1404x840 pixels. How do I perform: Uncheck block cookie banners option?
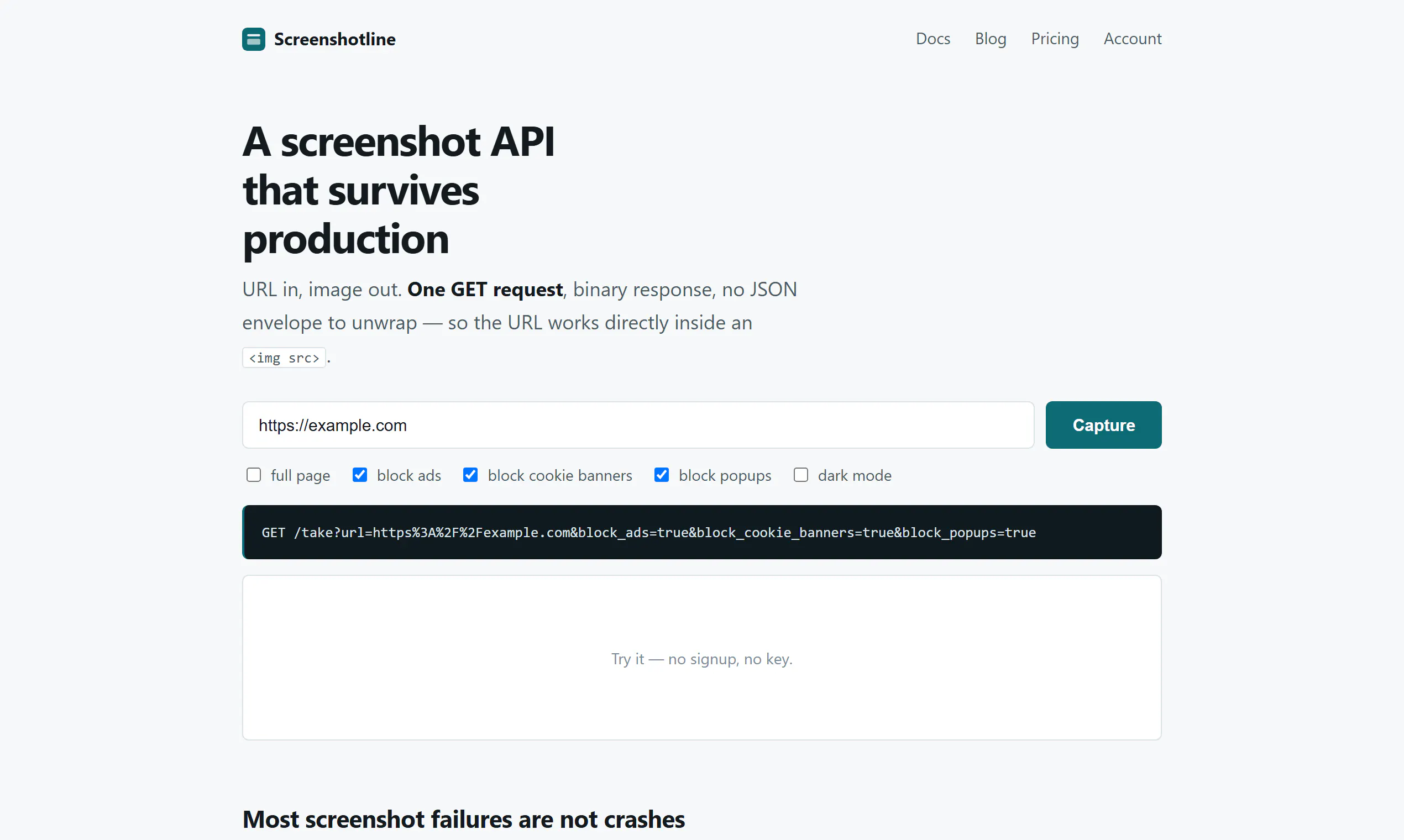[x=470, y=475]
